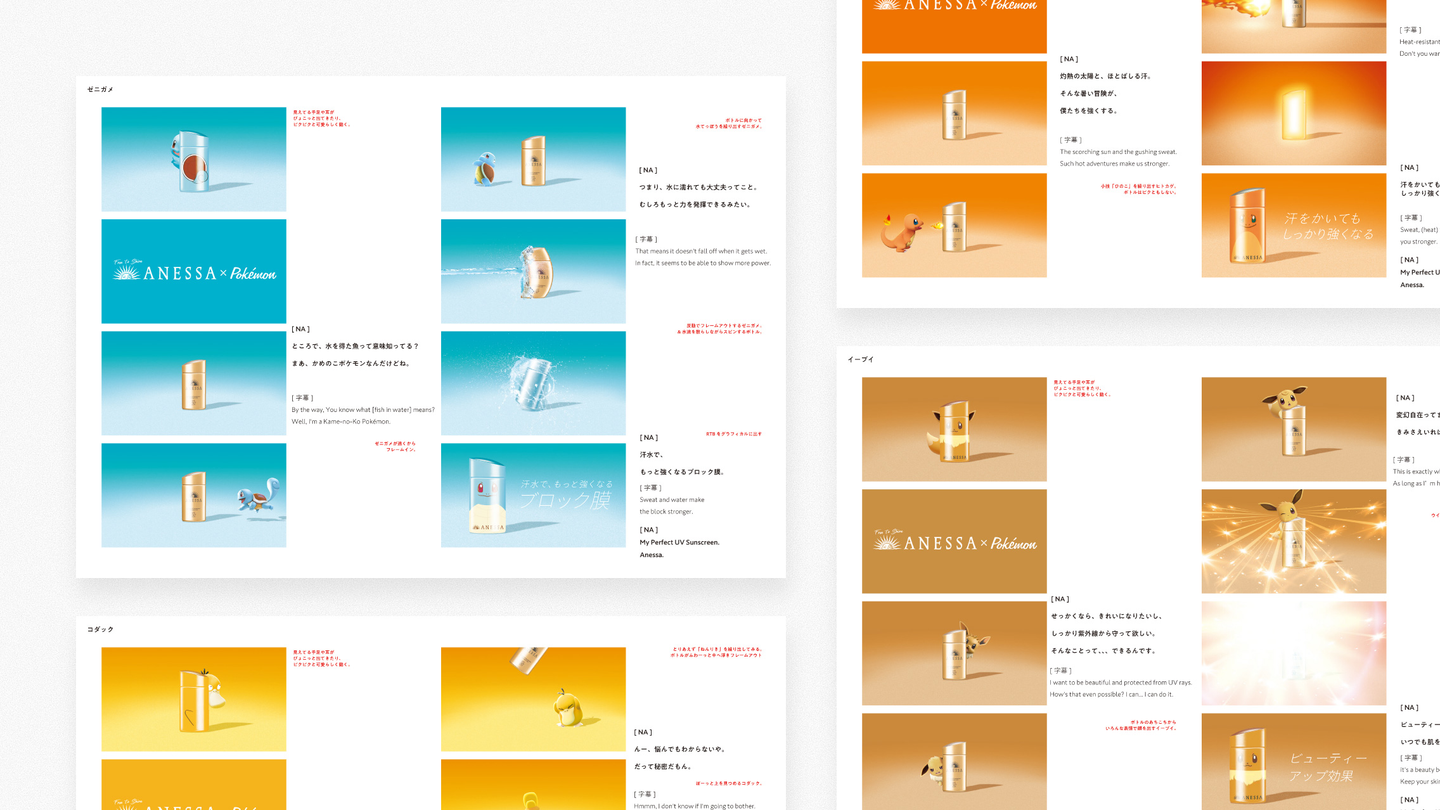The image size is (1440, 810).
Task: Select the line せっかくなら、きれいになりたいし、
Action: 1107,616
